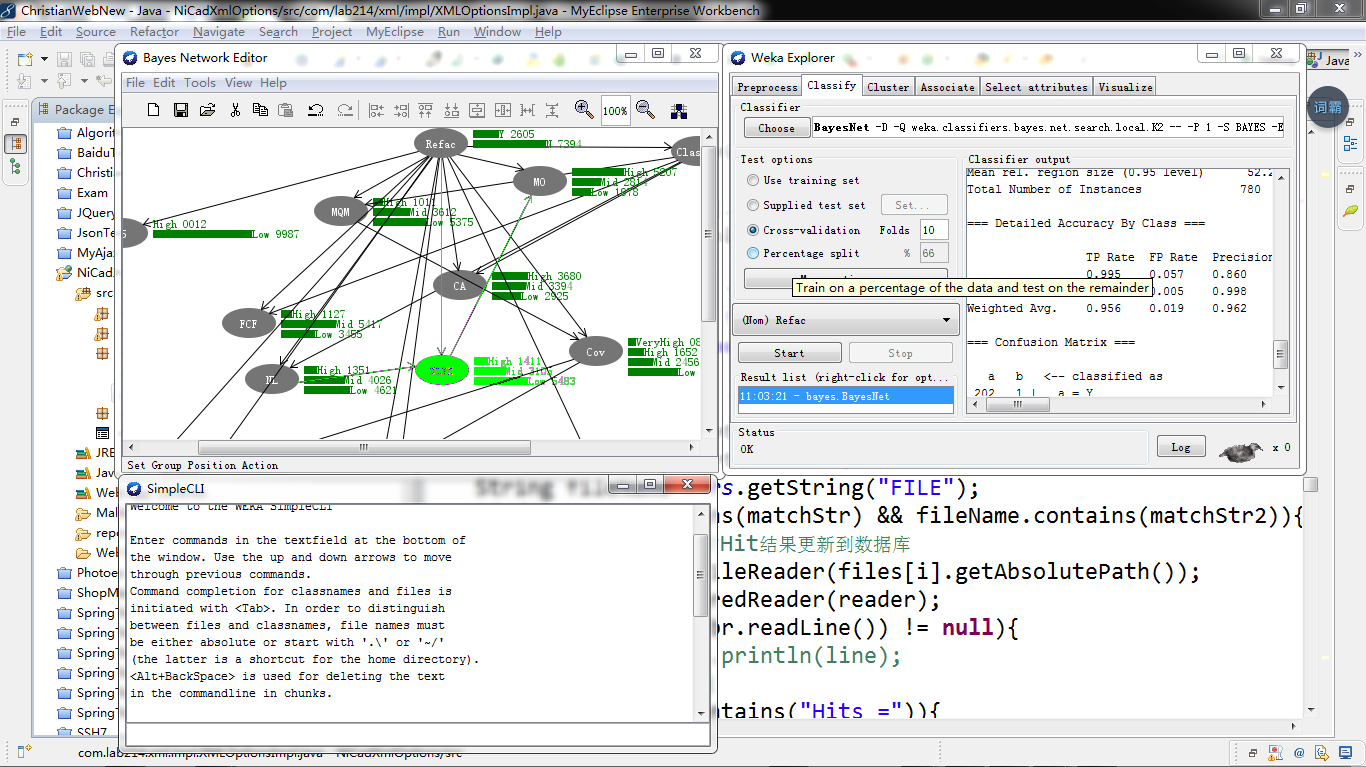Save the Bayes network with the floppy icon
The image size is (1366, 767).
pyautogui.click(x=181, y=110)
